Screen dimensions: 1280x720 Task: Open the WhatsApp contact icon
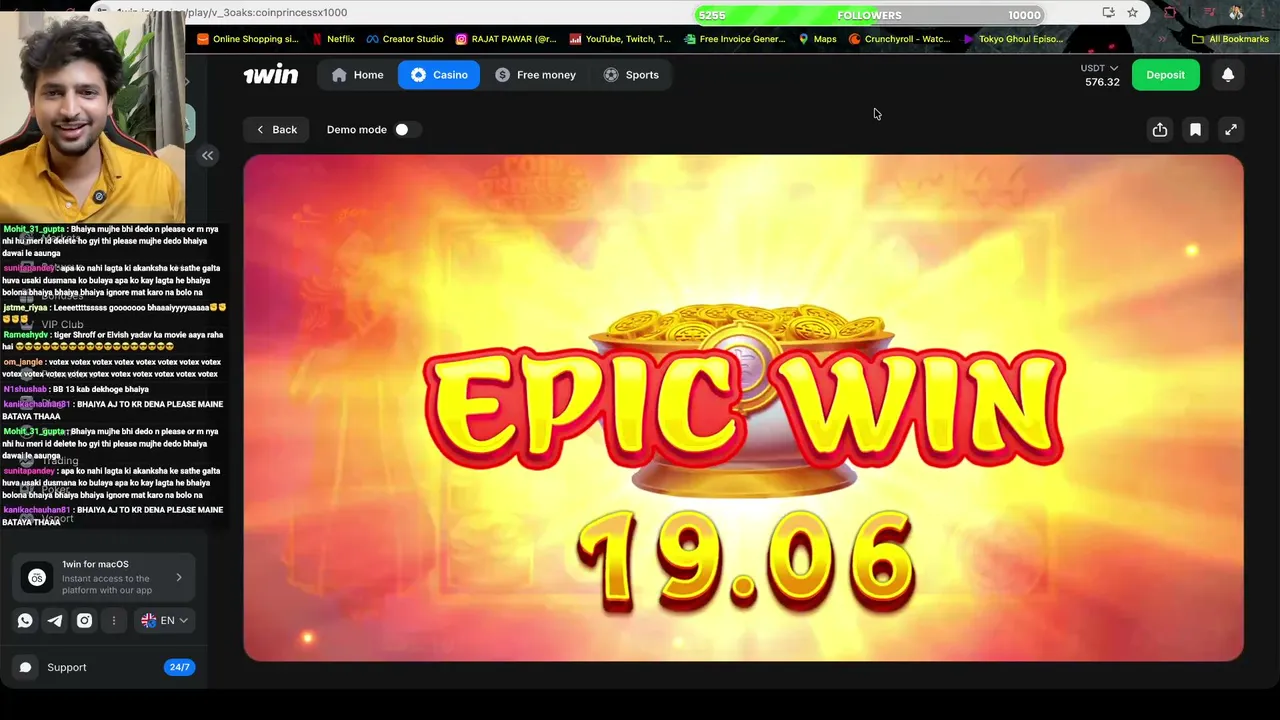25,621
